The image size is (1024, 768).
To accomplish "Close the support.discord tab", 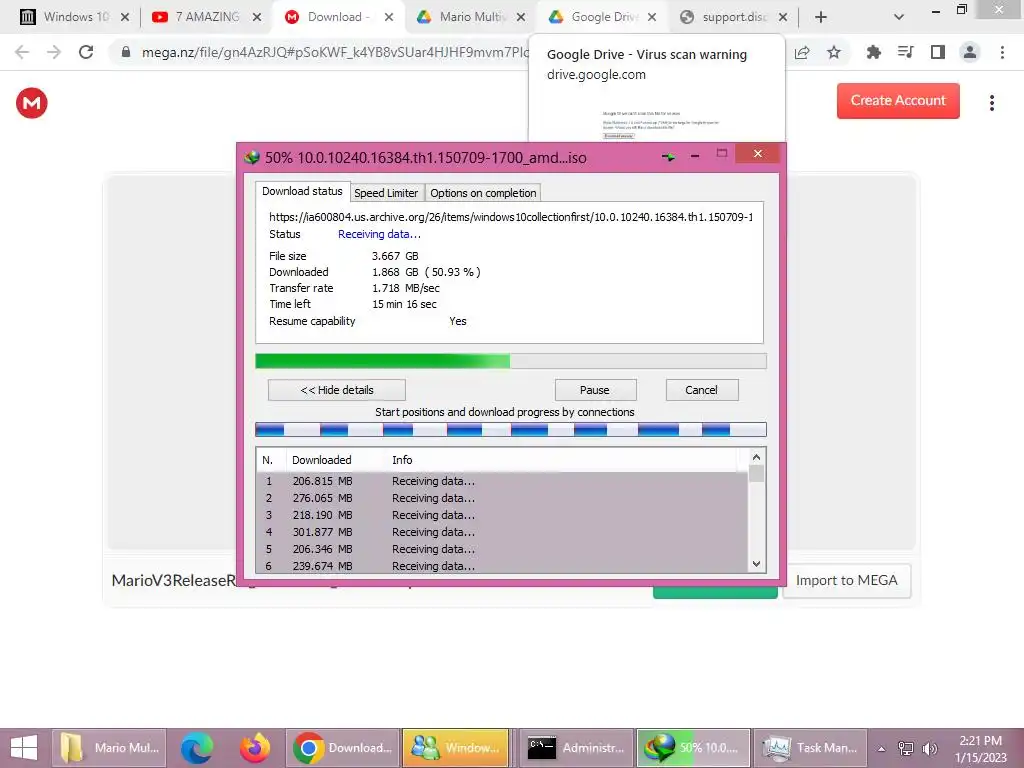I will coord(783,18).
